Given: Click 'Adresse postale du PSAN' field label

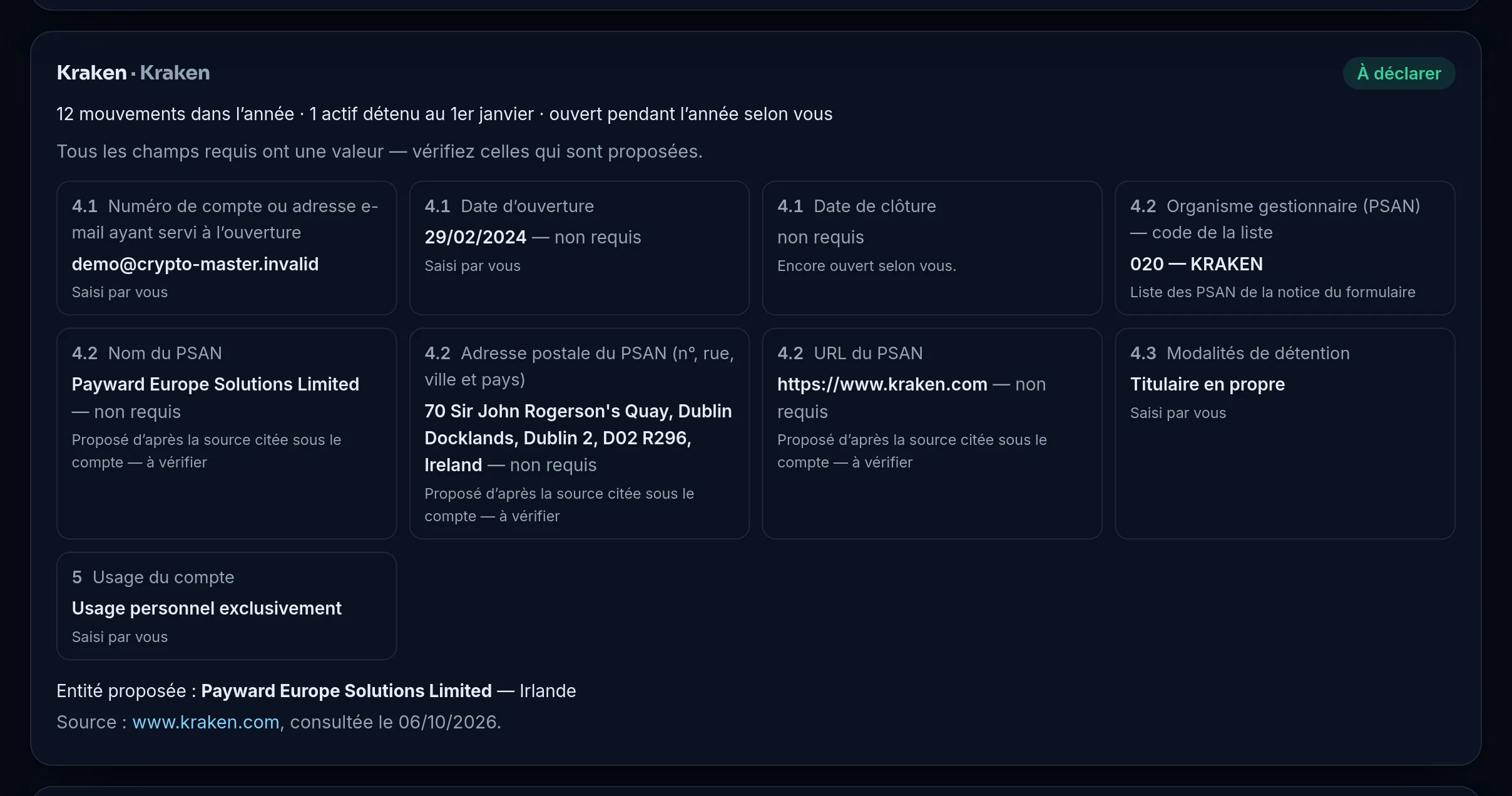Looking at the screenshot, I should (579, 366).
